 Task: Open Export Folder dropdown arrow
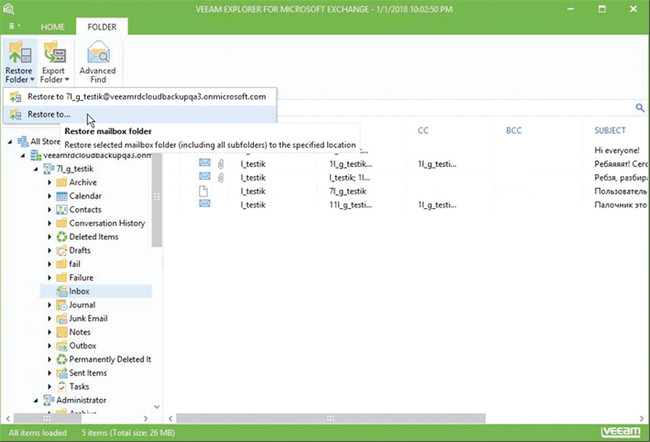(67, 80)
